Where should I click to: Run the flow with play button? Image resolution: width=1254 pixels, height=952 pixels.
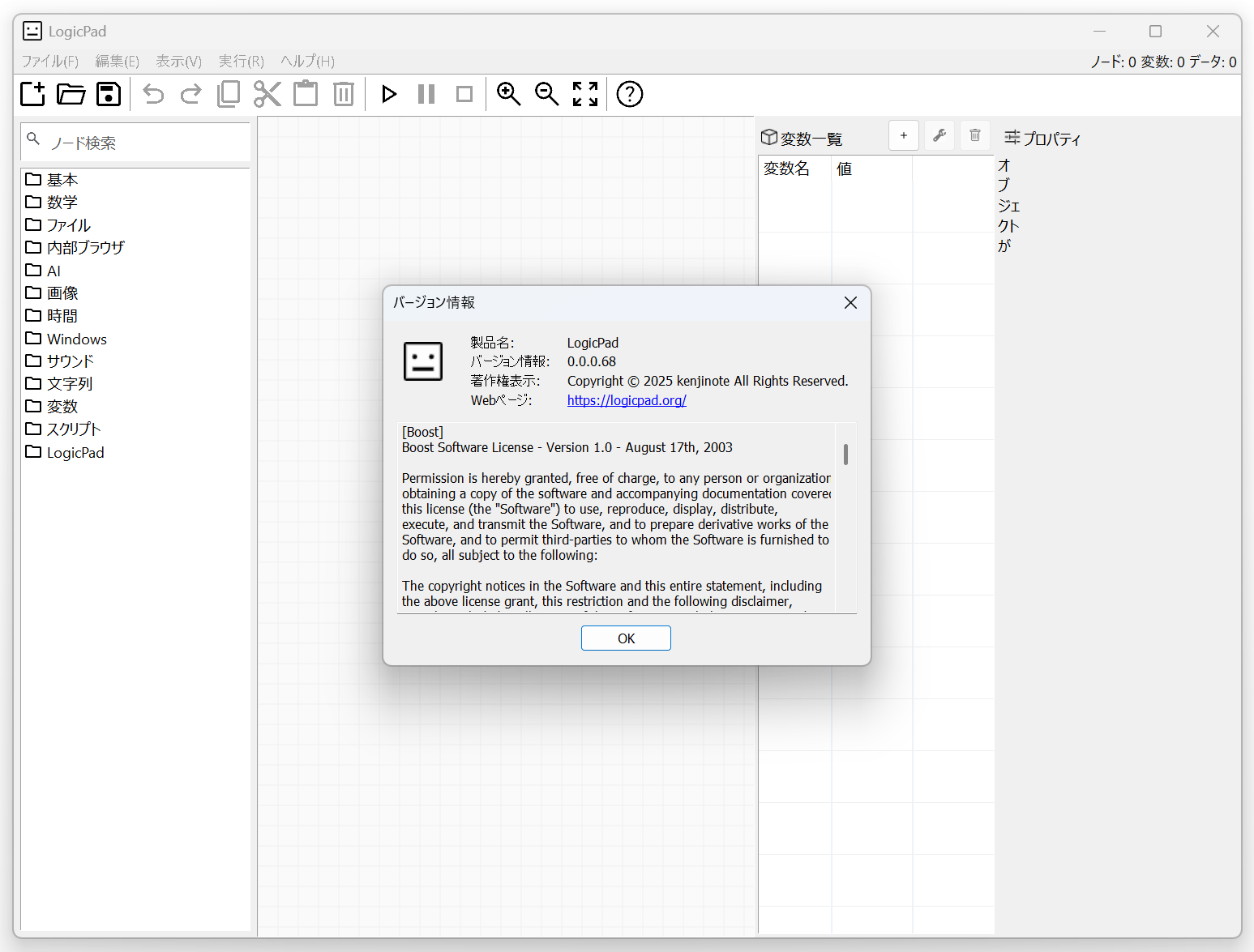click(x=389, y=94)
